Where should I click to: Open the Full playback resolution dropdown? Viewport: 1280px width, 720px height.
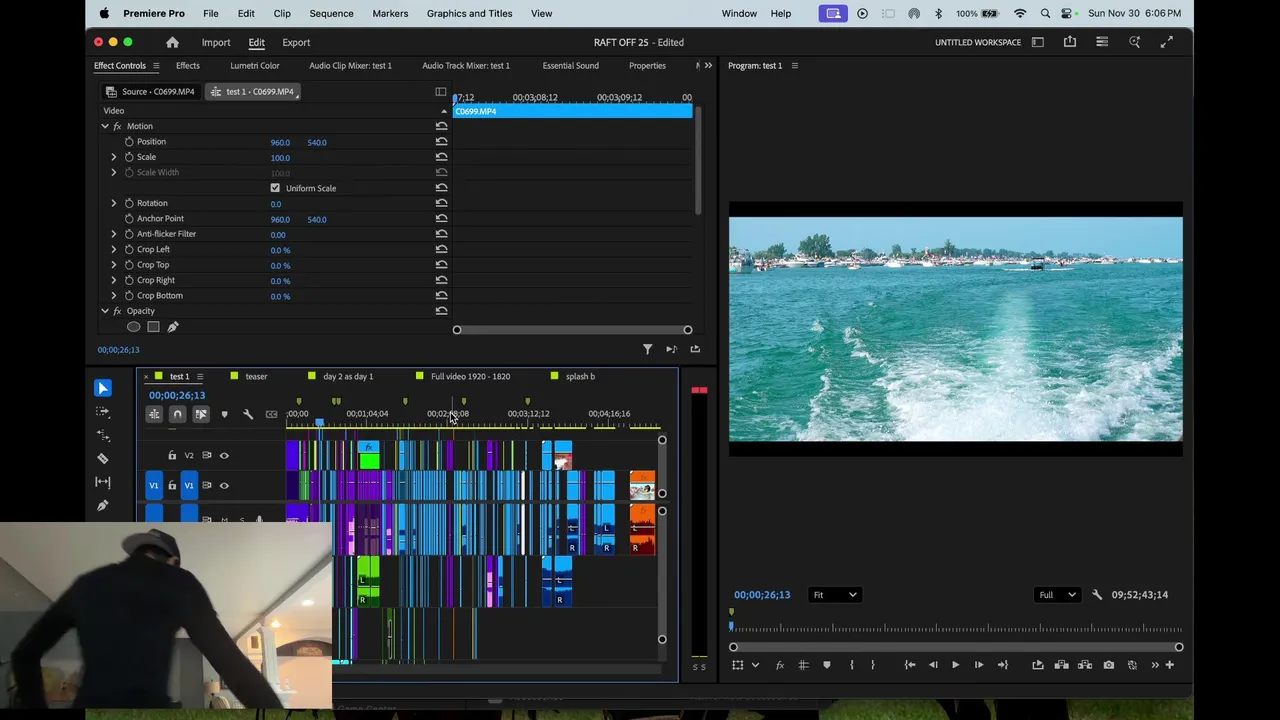coord(1057,595)
